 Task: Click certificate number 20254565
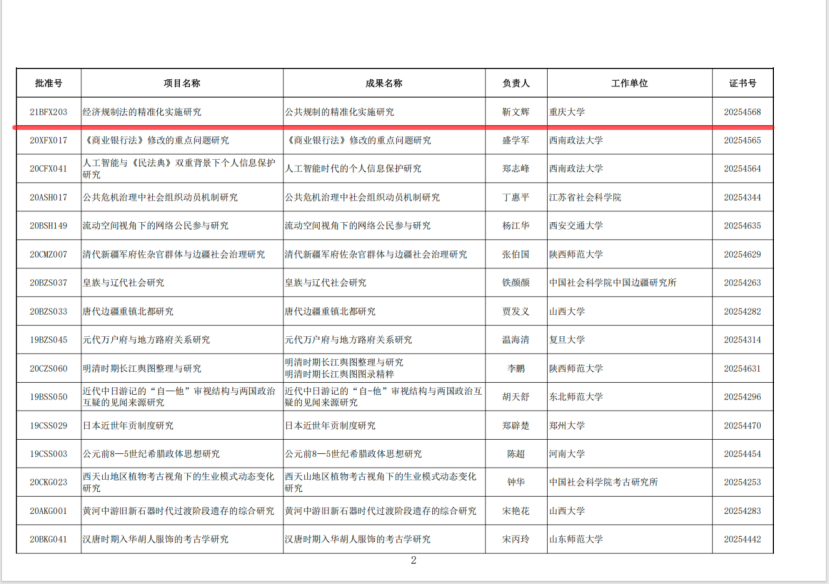pos(742,141)
